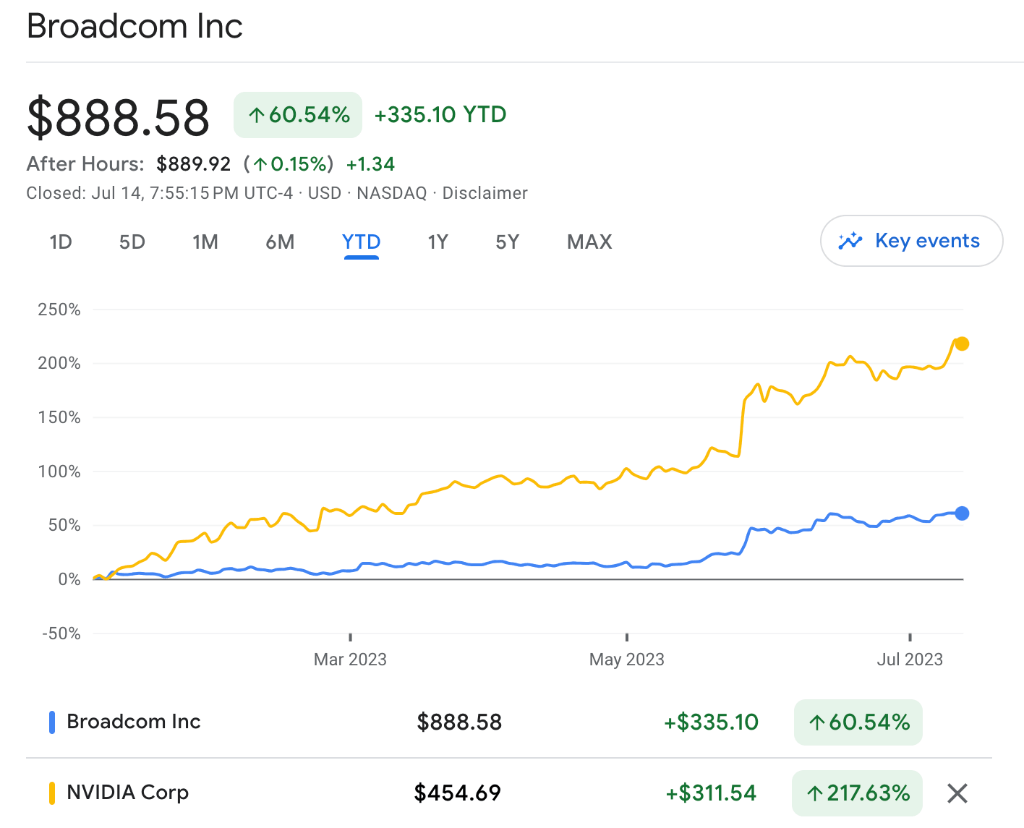Click NVIDIA's yellow legend color marker
1024x828 pixels.
pos(51,794)
